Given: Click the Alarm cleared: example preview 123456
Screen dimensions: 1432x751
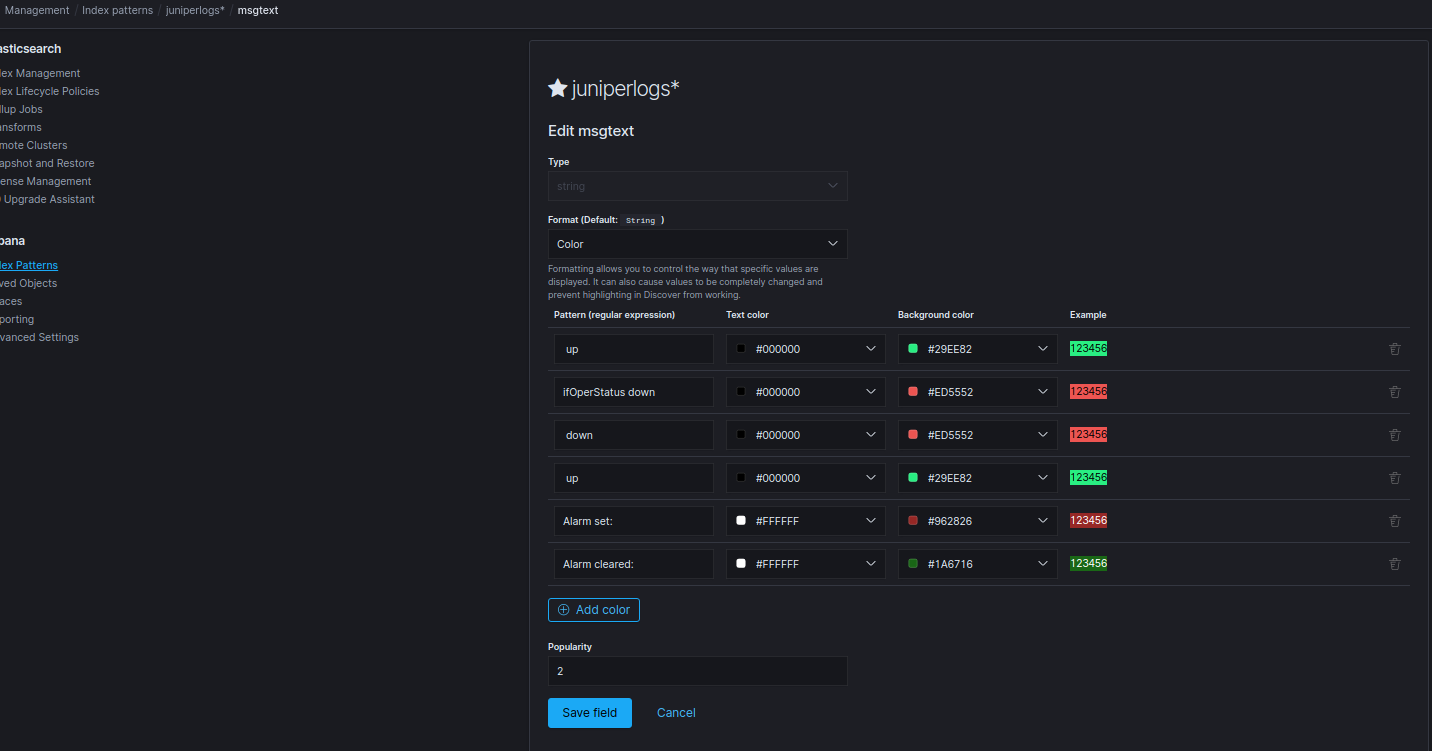Looking at the screenshot, I should (x=1088, y=564).
